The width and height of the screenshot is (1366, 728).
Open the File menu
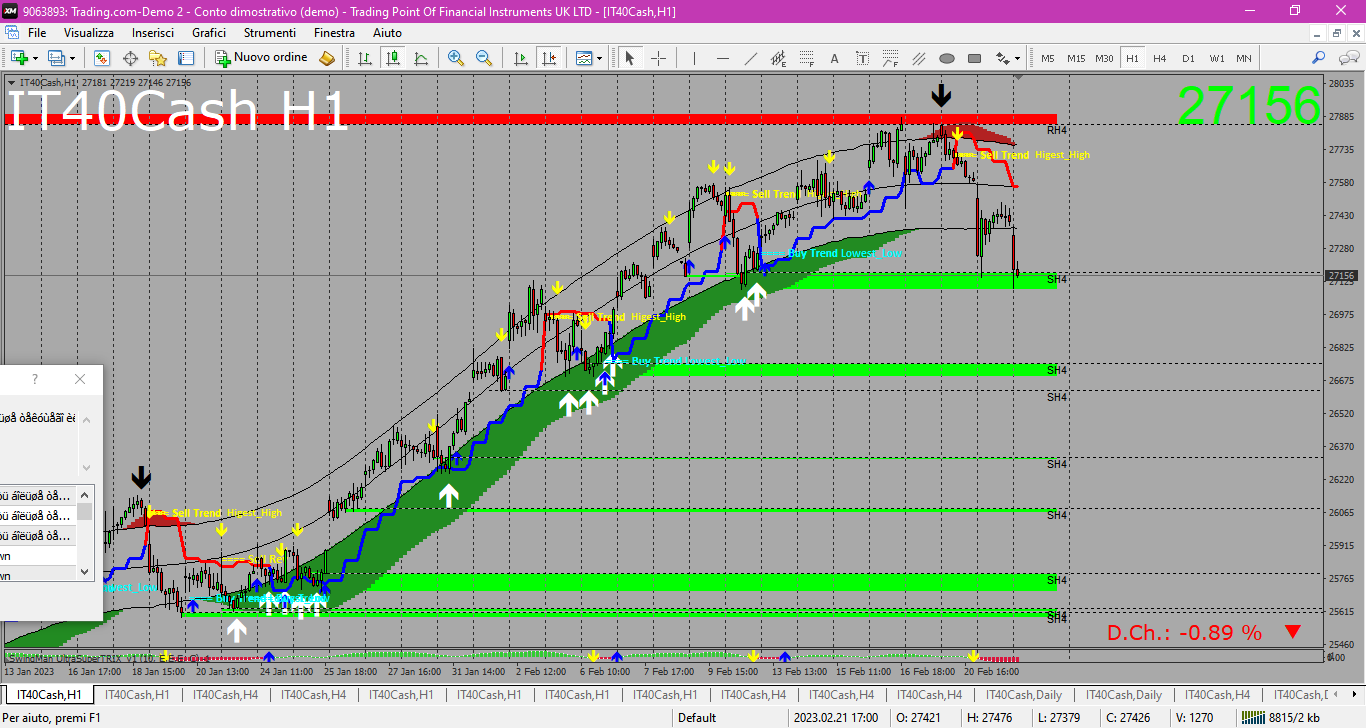point(37,33)
